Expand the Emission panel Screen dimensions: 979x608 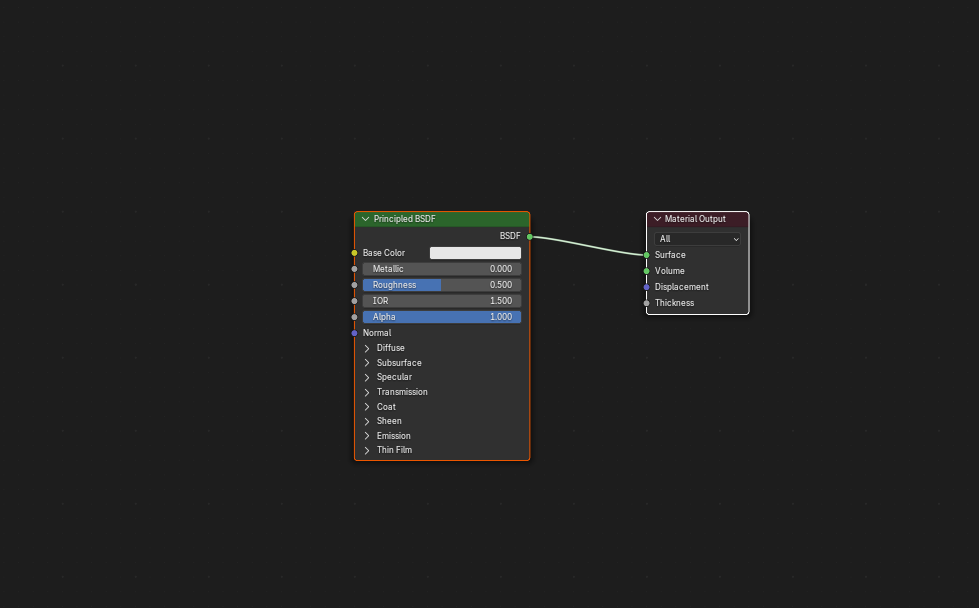(367, 436)
